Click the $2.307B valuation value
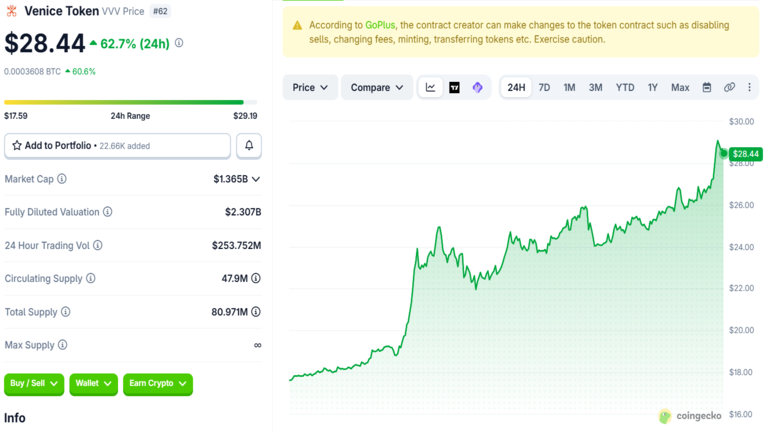This screenshot has width=768, height=432. point(243,212)
